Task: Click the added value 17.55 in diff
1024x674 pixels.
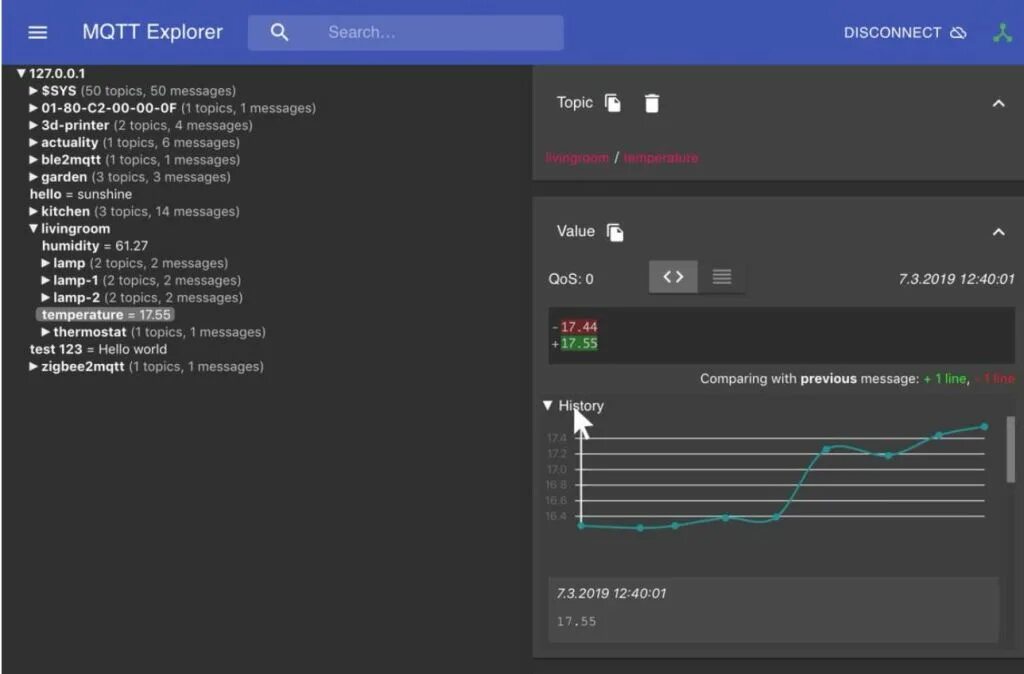Action: pyautogui.click(x=579, y=344)
